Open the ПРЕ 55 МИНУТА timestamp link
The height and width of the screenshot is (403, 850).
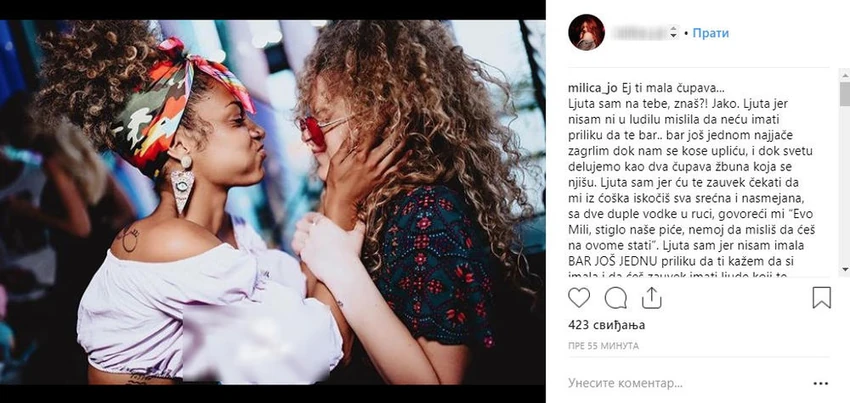coord(603,346)
